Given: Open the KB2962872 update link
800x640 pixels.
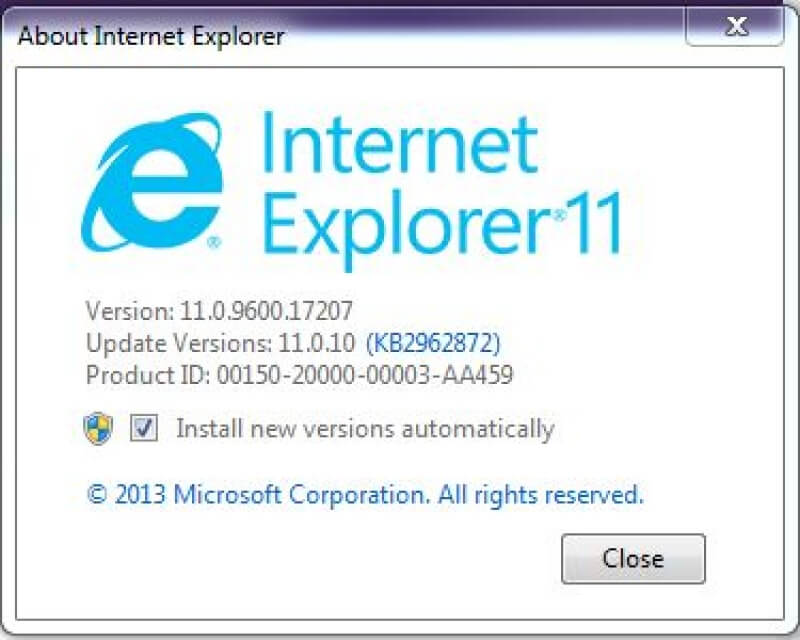Looking at the screenshot, I should coord(433,342).
